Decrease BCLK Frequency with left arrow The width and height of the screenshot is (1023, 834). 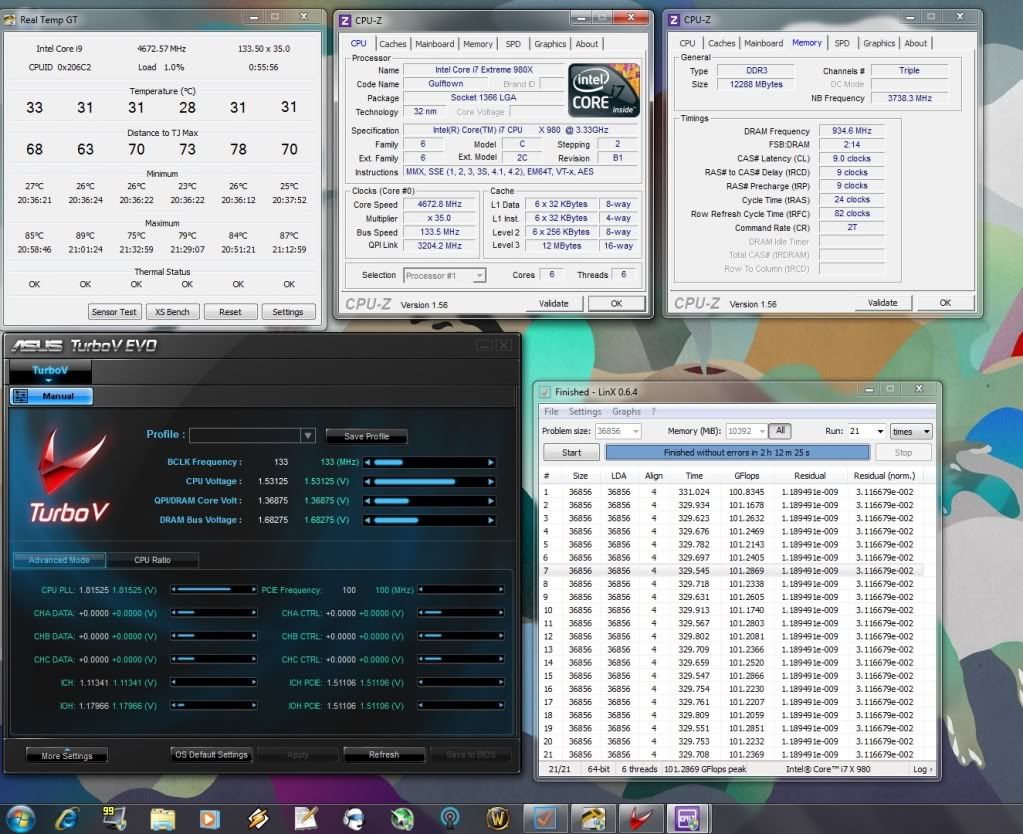pyautogui.click(x=367, y=463)
